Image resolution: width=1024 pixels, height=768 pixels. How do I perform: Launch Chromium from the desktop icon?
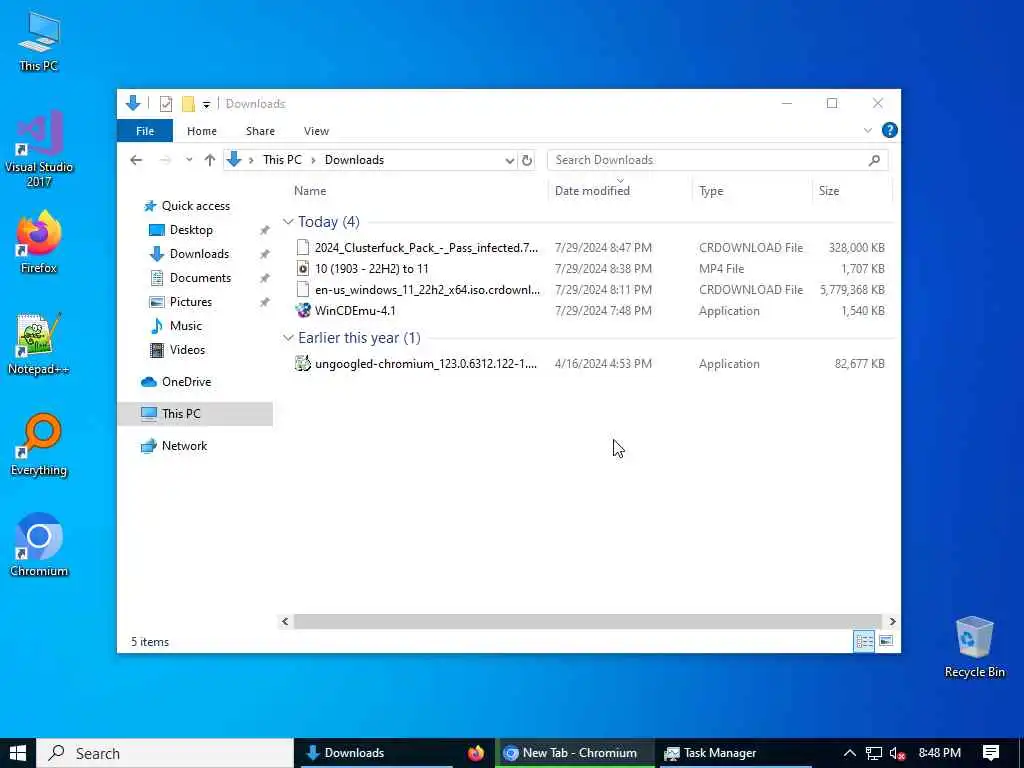[39, 545]
